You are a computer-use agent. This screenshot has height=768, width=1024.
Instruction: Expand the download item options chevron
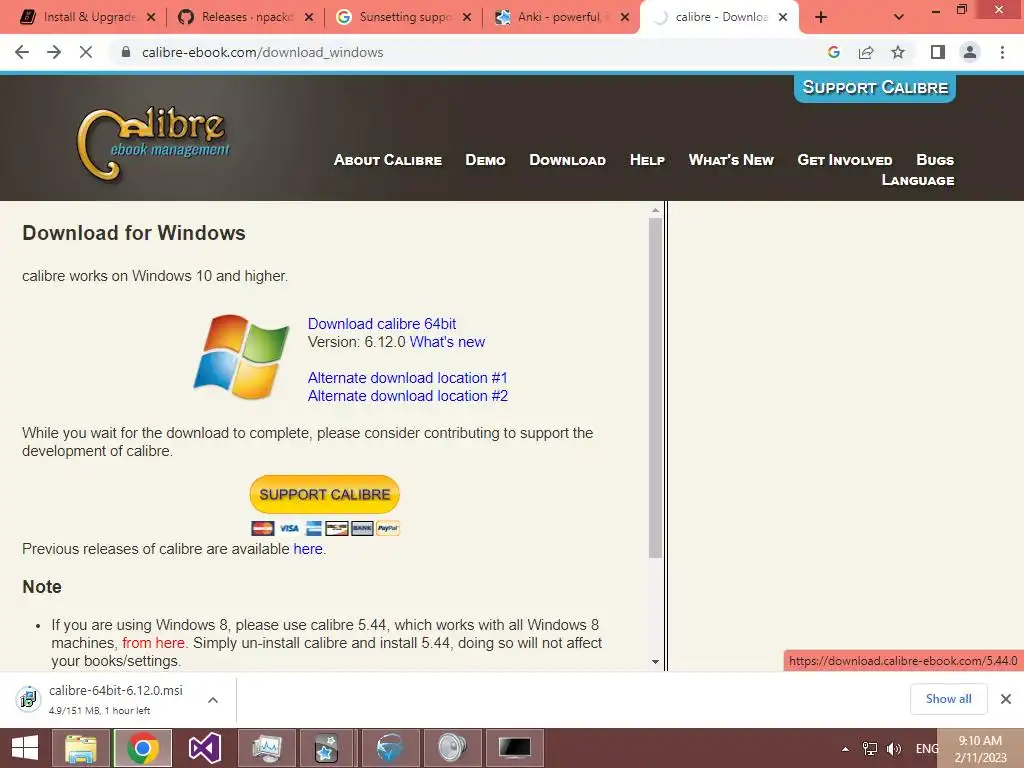(x=213, y=700)
